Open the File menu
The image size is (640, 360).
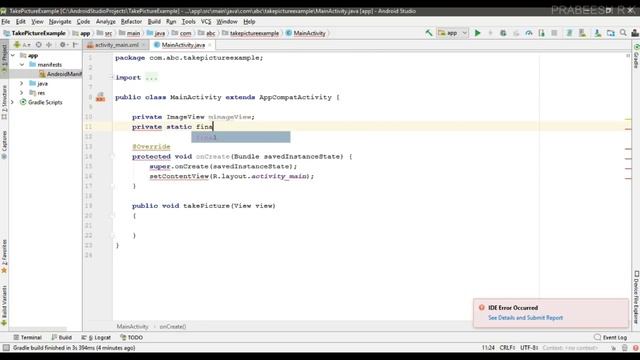click(x=6, y=22)
